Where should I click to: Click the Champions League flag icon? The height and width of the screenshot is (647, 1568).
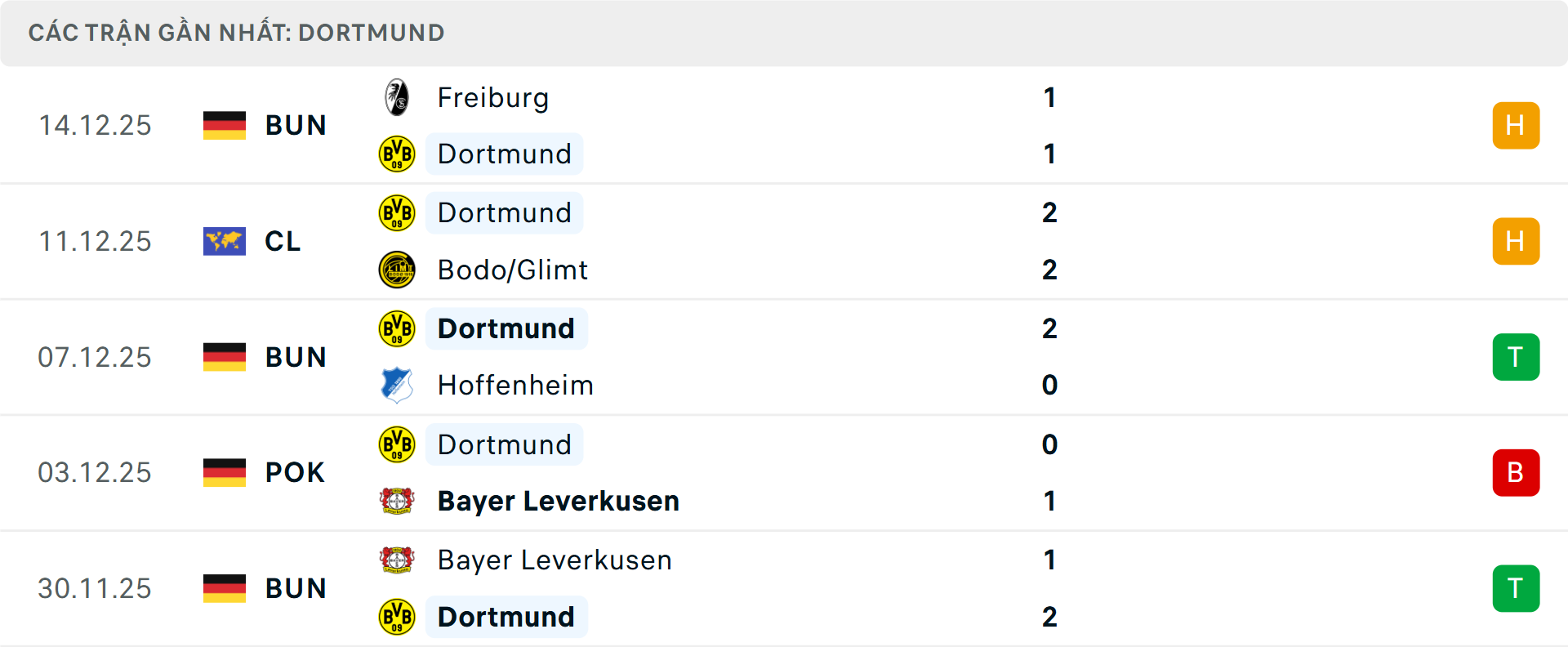(x=225, y=241)
